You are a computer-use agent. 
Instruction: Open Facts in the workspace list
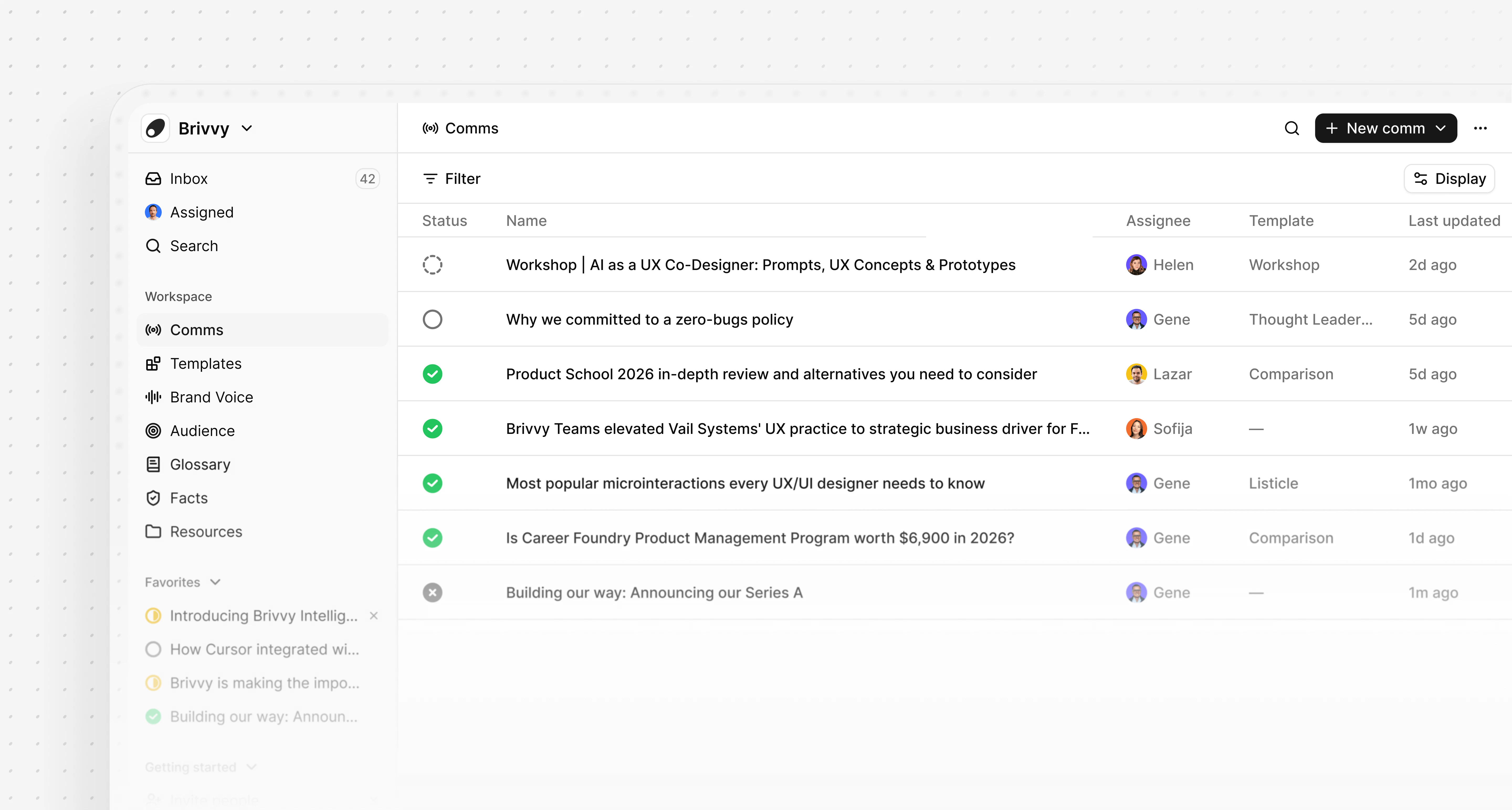click(188, 497)
